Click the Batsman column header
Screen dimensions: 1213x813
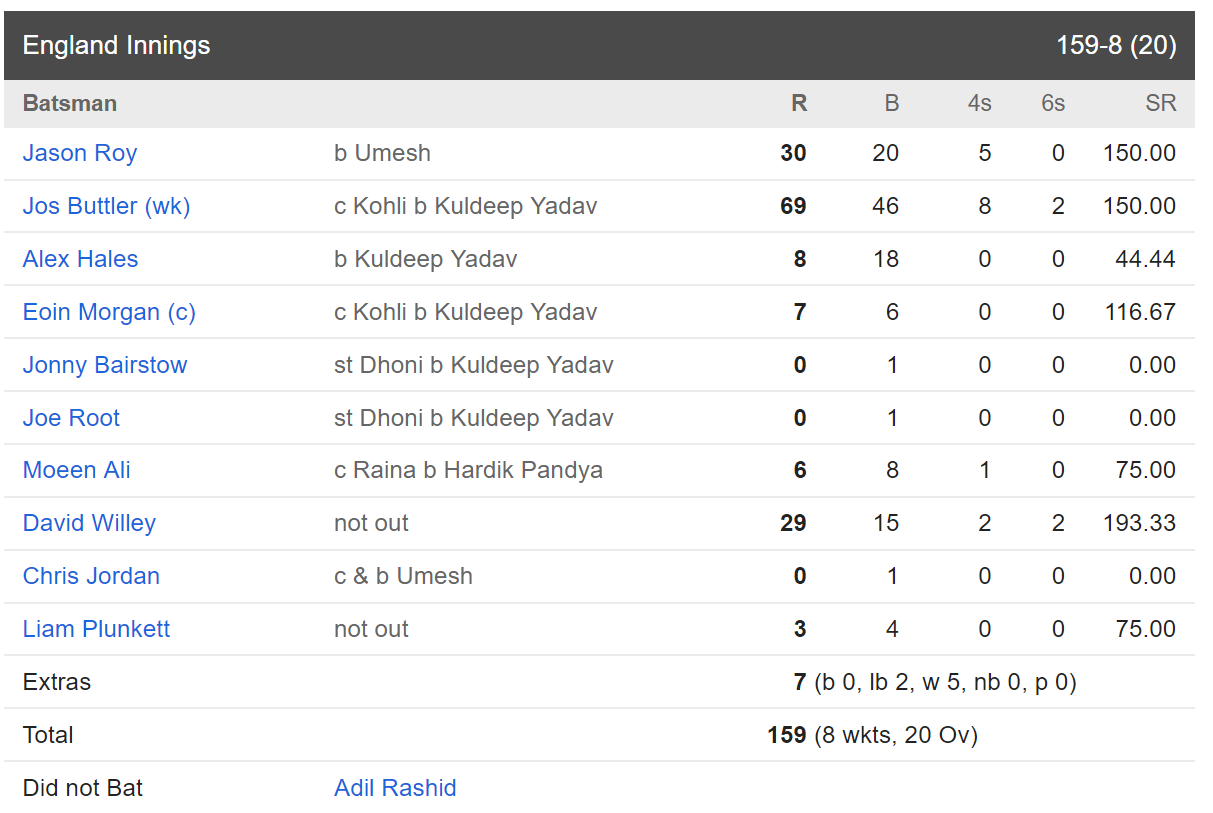(69, 103)
